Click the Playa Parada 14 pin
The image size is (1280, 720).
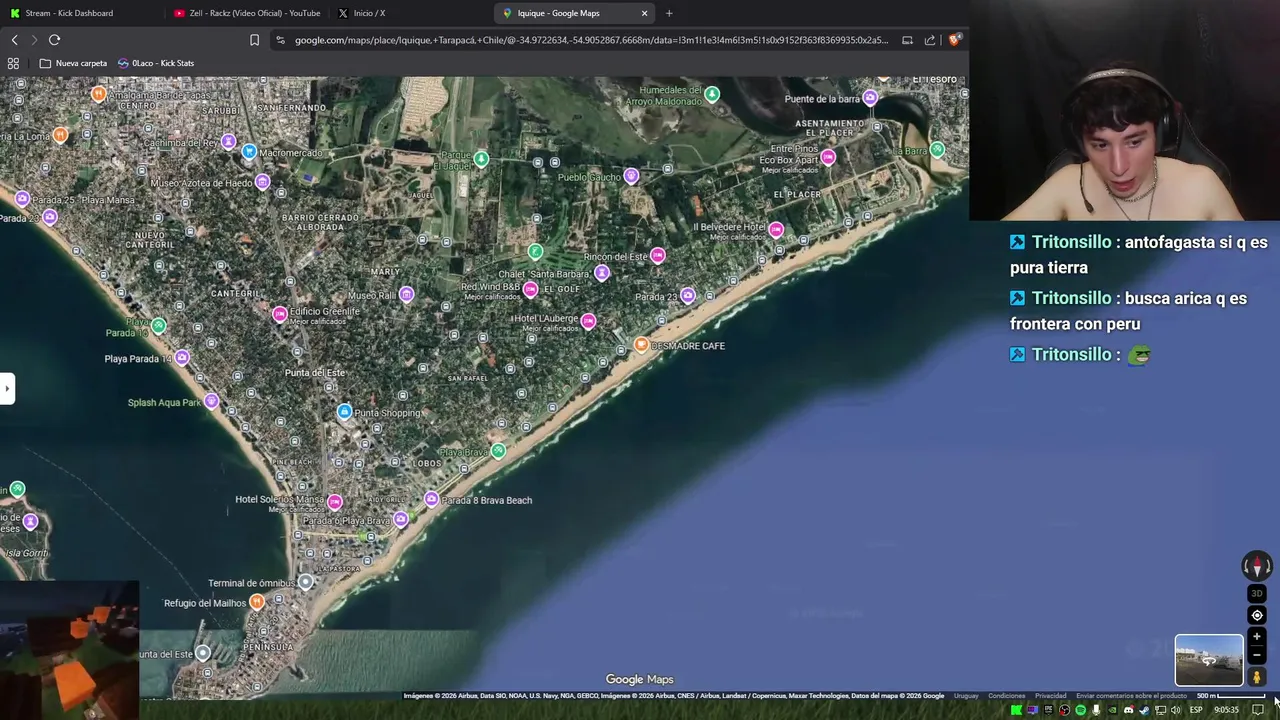[x=181, y=357]
